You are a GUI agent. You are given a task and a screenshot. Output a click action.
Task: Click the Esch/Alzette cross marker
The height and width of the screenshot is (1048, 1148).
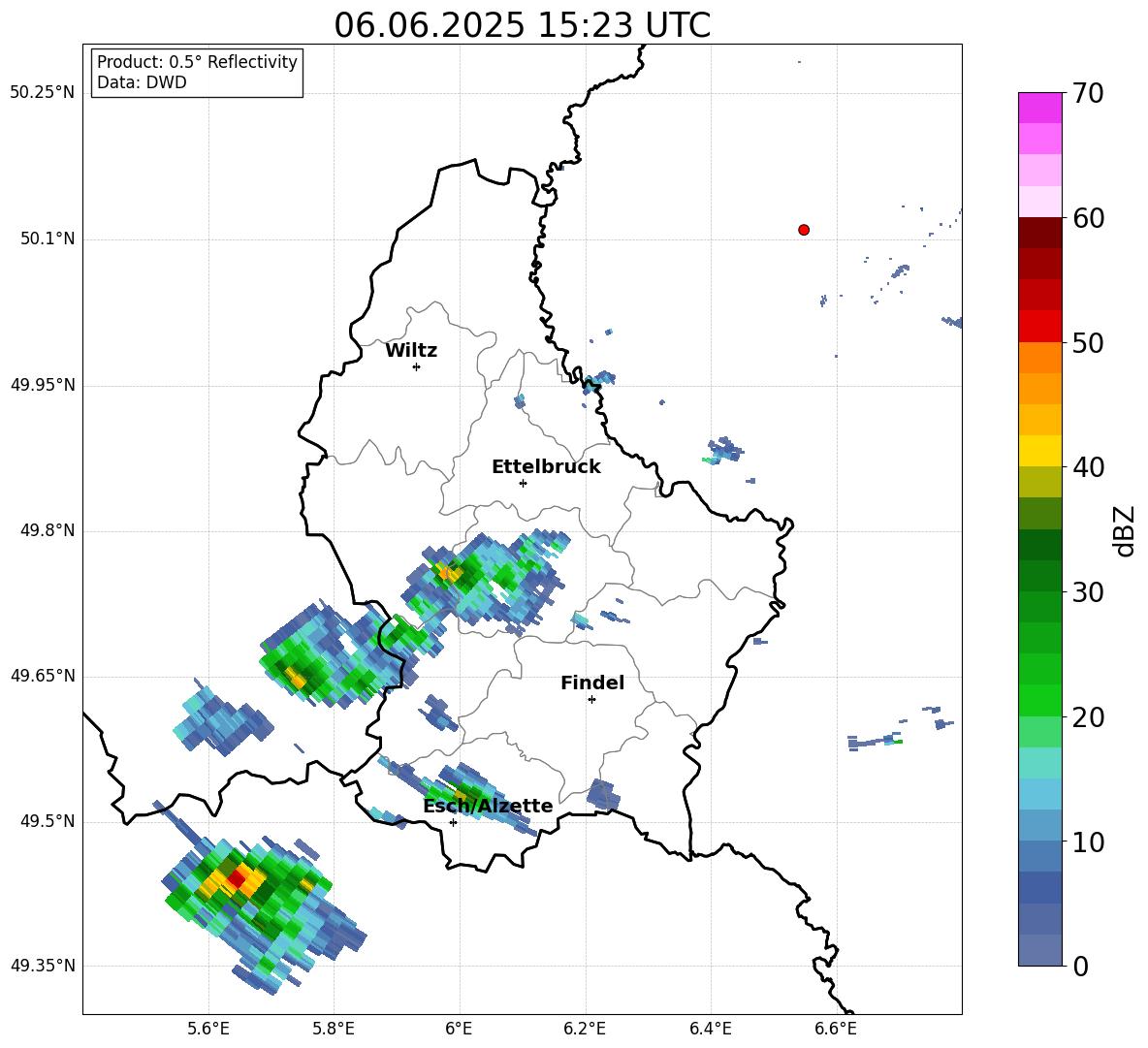453,822
